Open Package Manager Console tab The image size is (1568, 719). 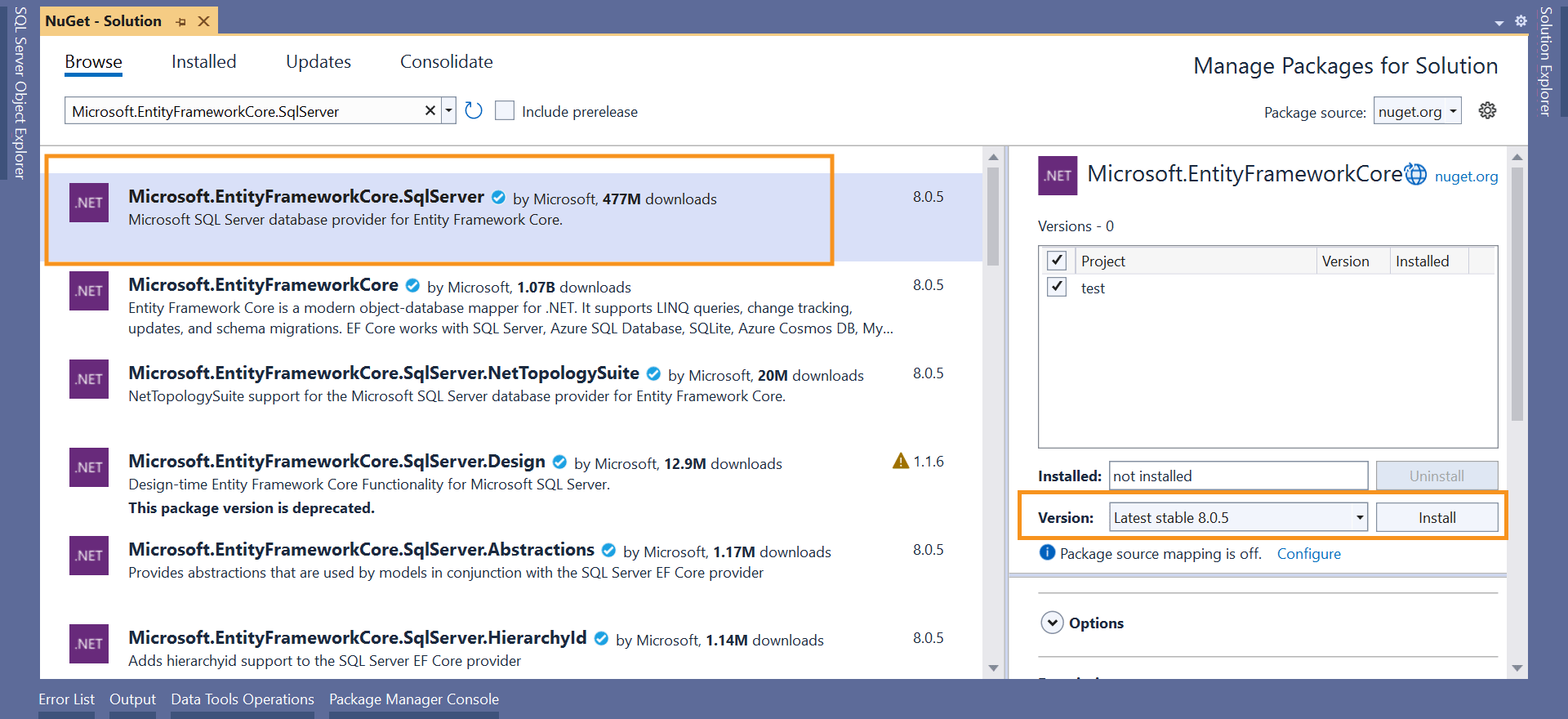[x=414, y=699]
